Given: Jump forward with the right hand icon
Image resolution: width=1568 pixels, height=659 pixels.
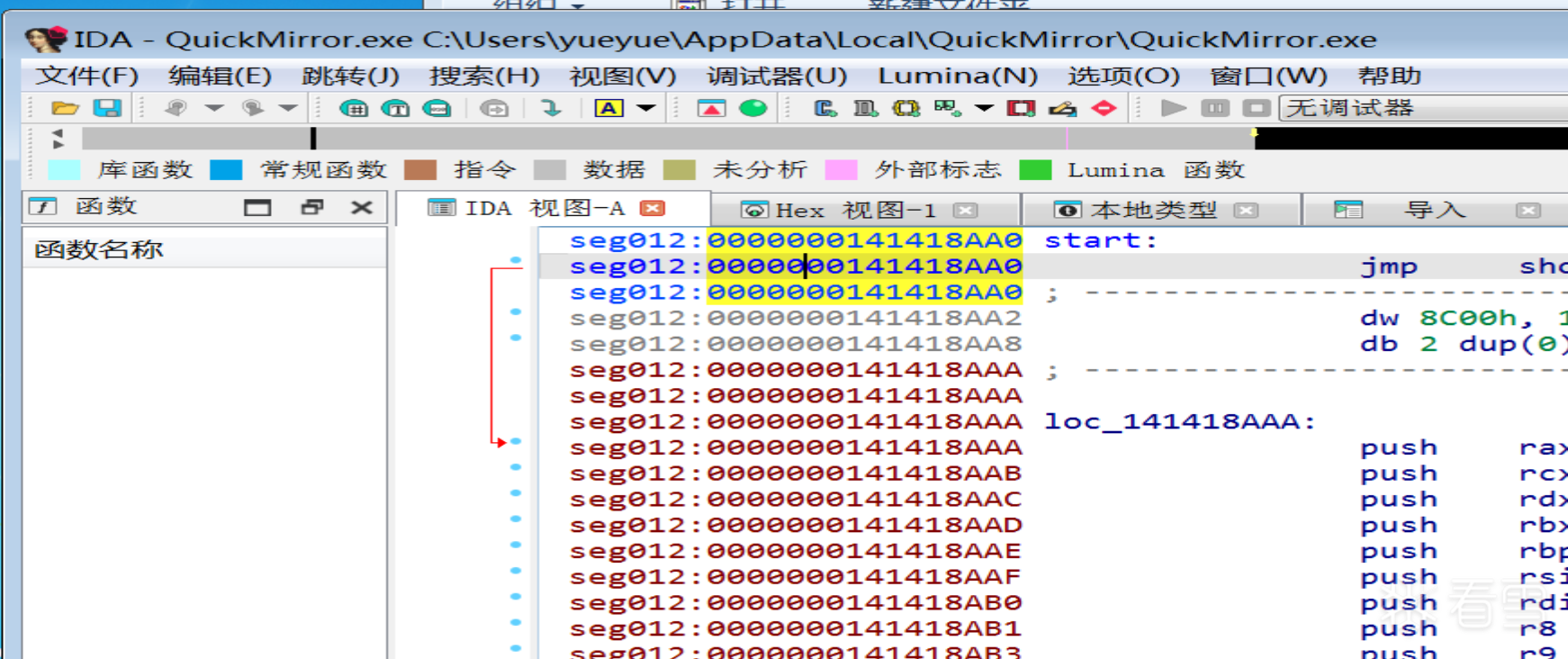Looking at the screenshot, I should (253, 109).
